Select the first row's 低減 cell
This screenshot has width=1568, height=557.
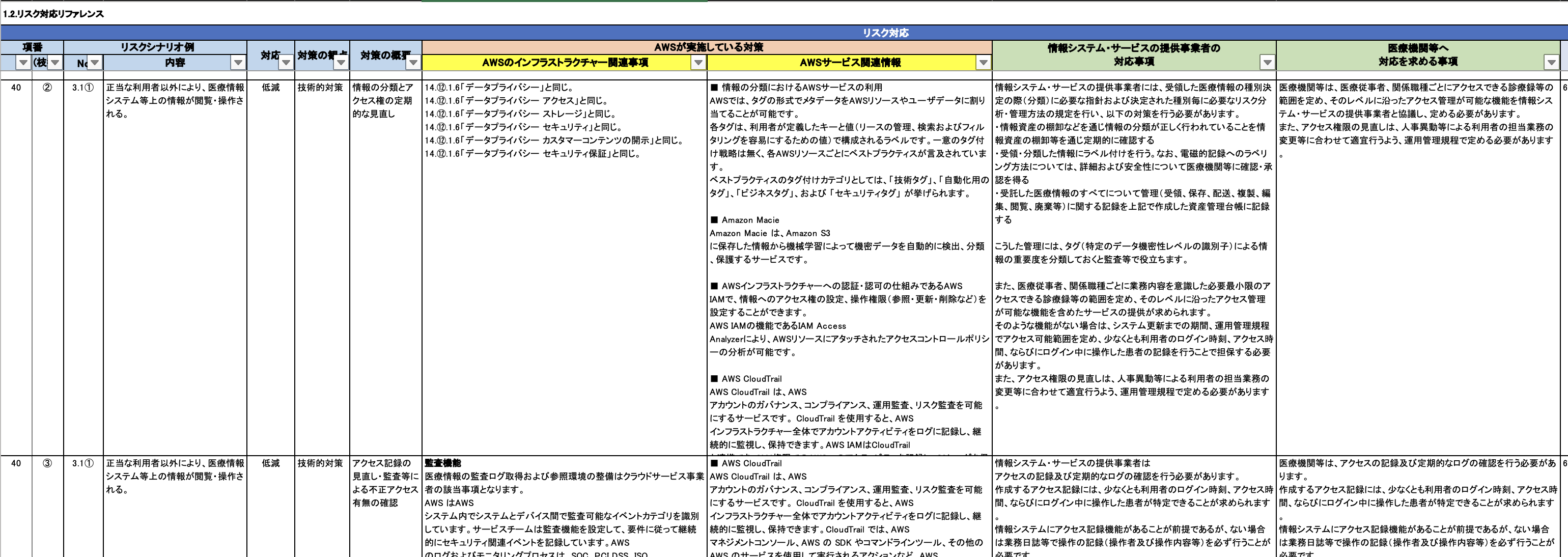(x=270, y=88)
